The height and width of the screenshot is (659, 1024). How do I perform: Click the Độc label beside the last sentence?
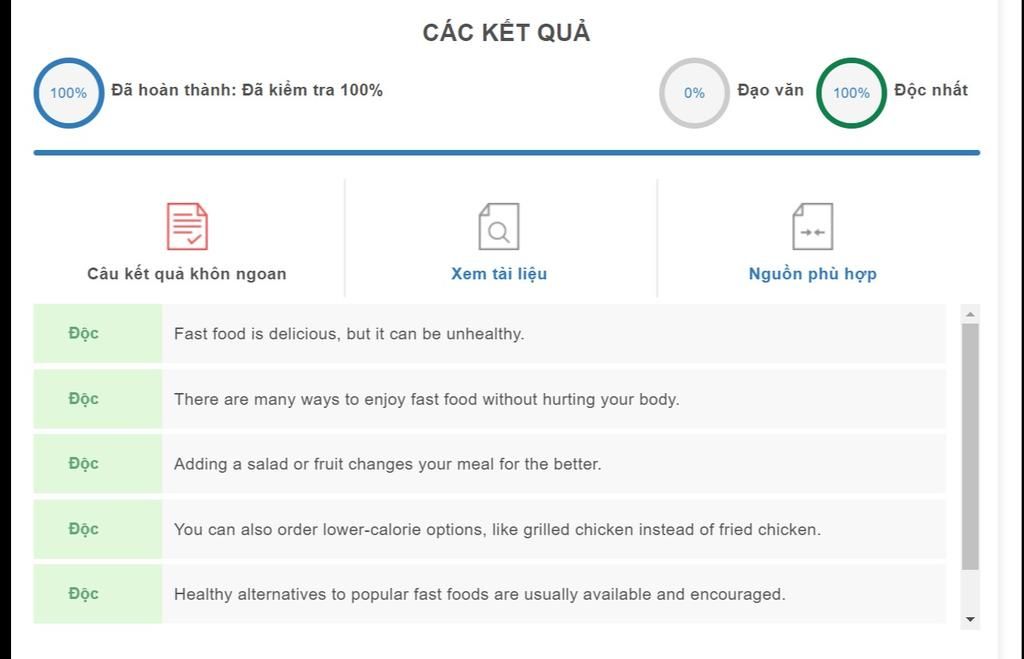(x=84, y=594)
